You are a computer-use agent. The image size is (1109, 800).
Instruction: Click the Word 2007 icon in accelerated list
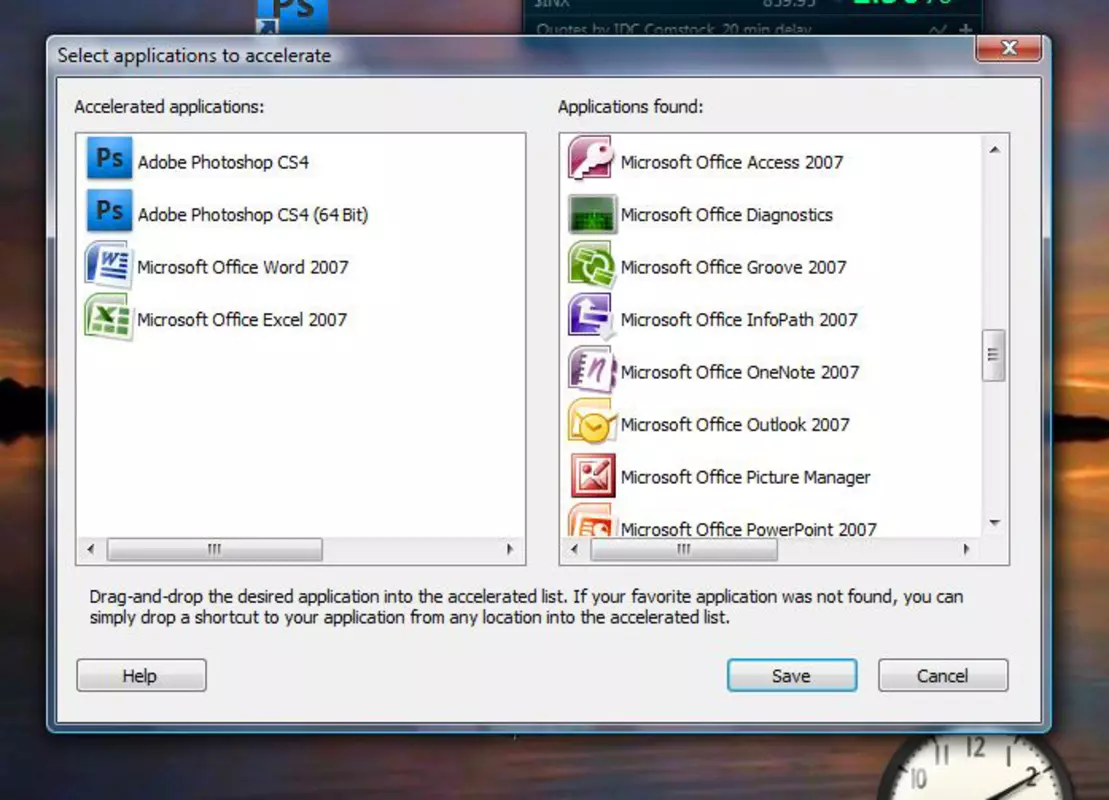[x=108, y=265]
